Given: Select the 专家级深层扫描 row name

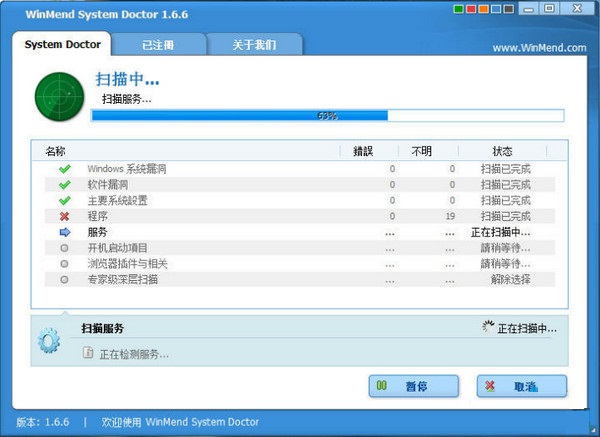Looking at the screenshot, I should [x=122, y=280].
